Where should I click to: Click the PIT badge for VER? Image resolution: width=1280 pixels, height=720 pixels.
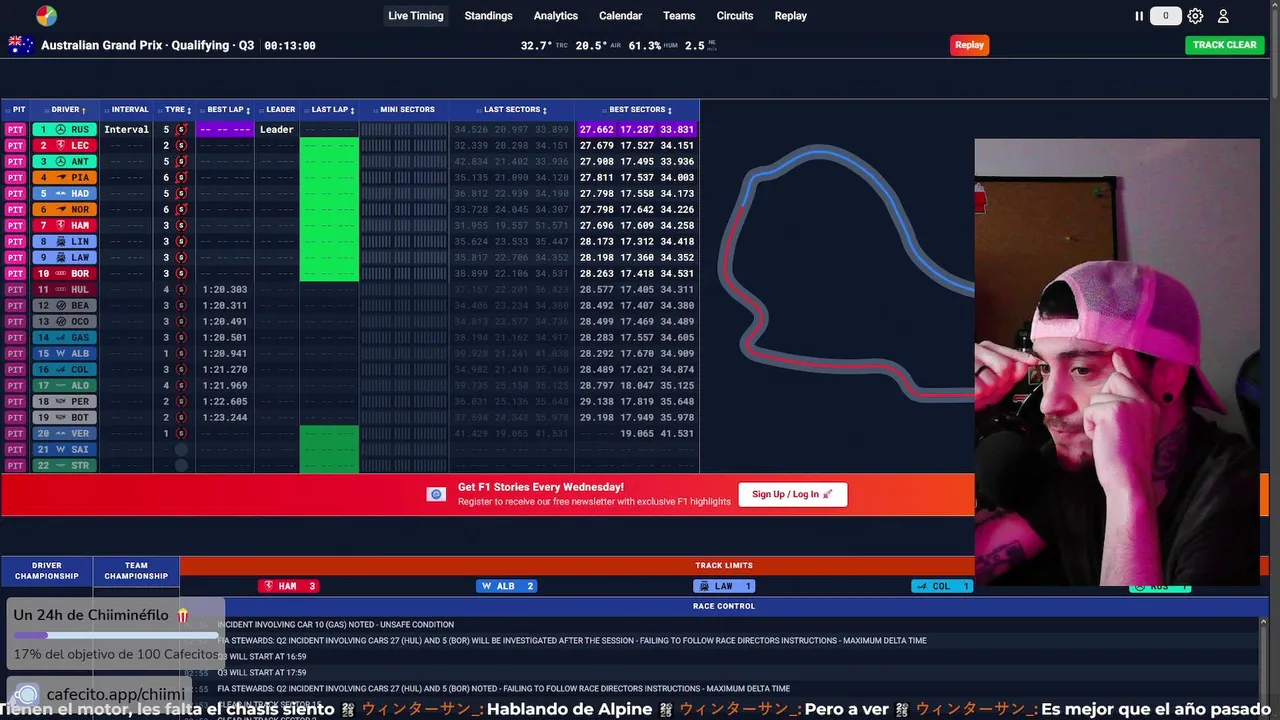15,433
